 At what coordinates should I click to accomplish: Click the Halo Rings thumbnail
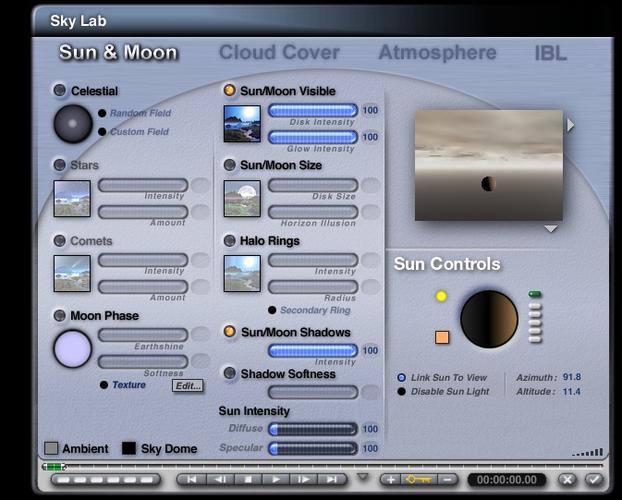pos(242,273)
